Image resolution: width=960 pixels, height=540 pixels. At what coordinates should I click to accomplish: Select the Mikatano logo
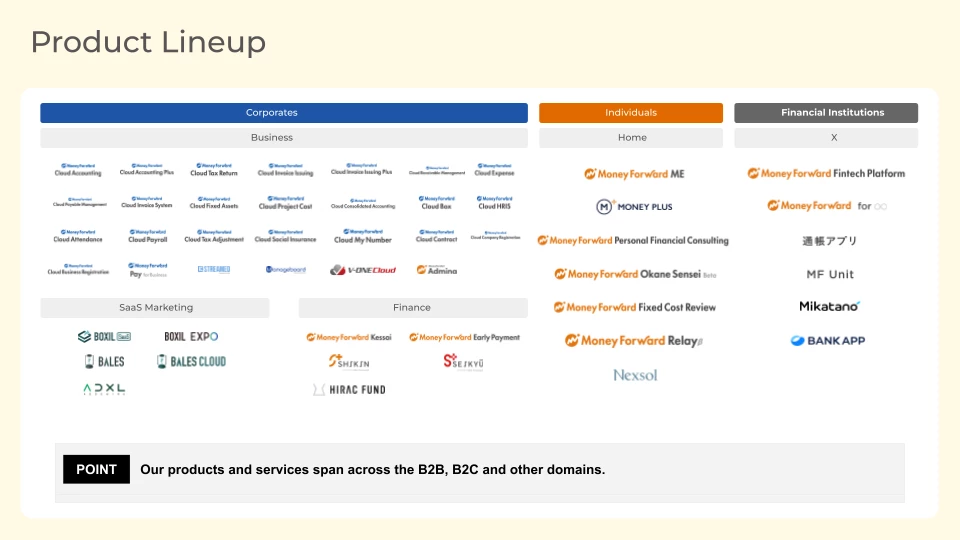click(830, 306)
